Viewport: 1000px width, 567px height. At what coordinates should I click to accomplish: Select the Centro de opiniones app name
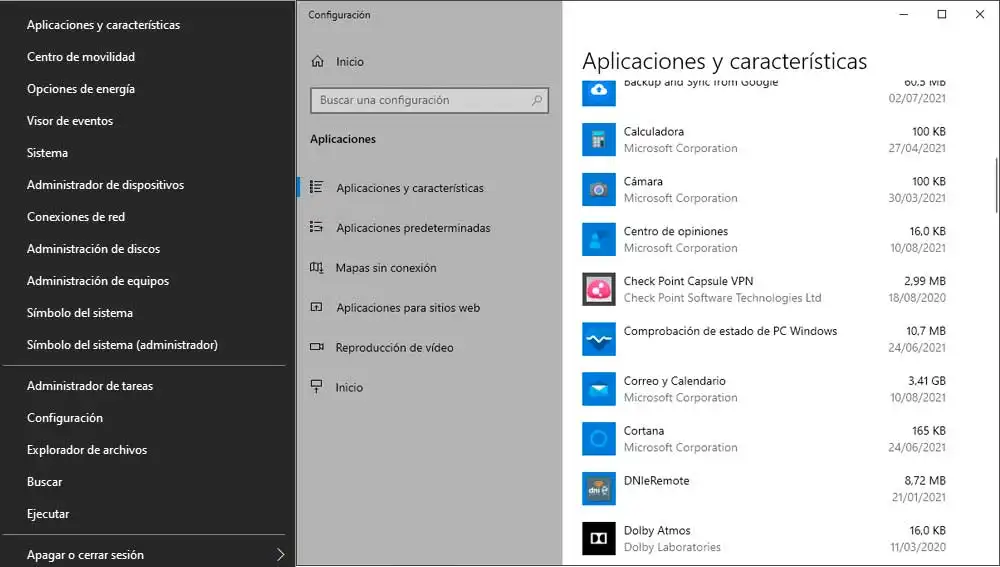click(x=675, y=231)
